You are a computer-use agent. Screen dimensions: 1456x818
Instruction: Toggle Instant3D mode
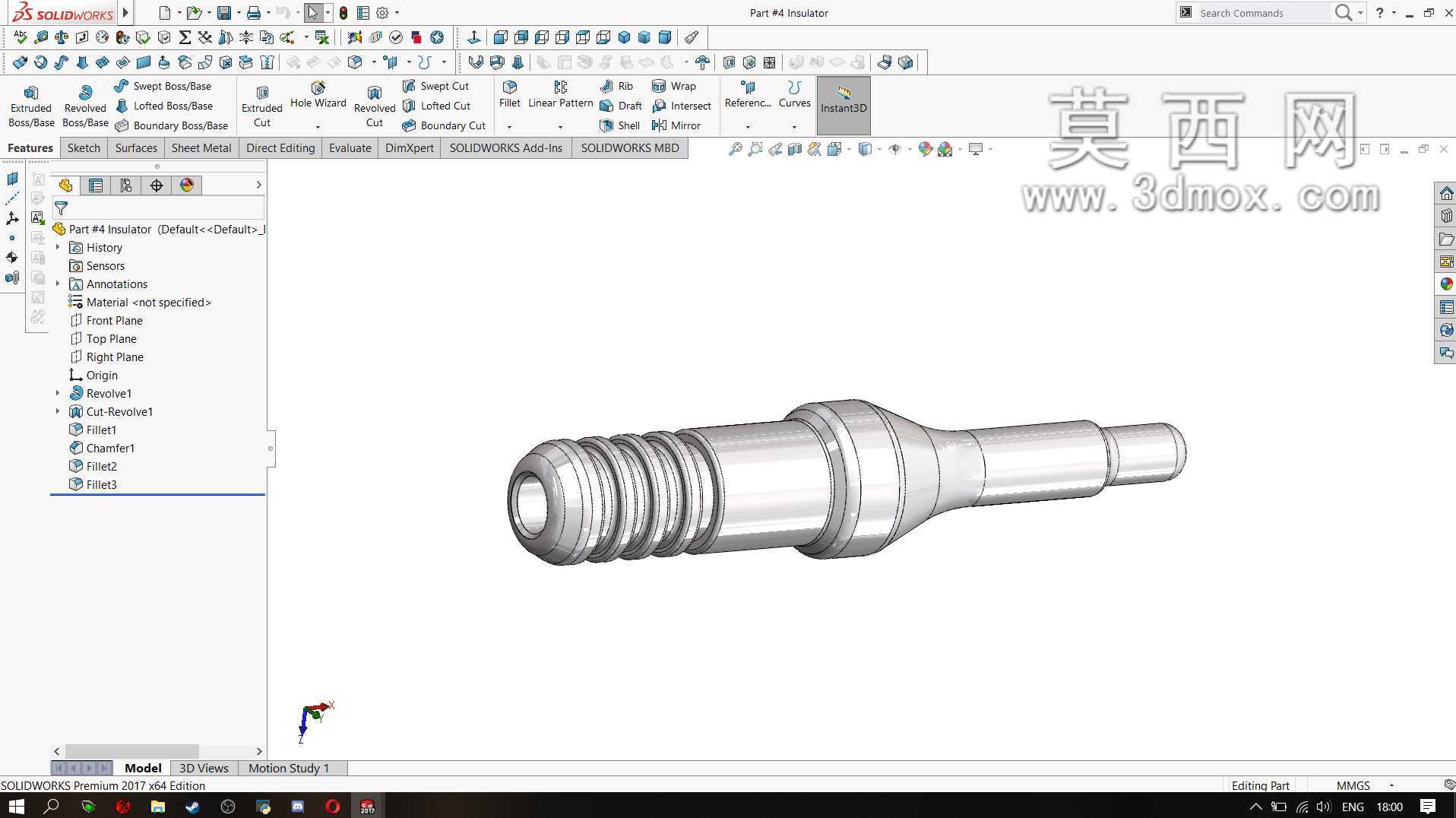844,106
